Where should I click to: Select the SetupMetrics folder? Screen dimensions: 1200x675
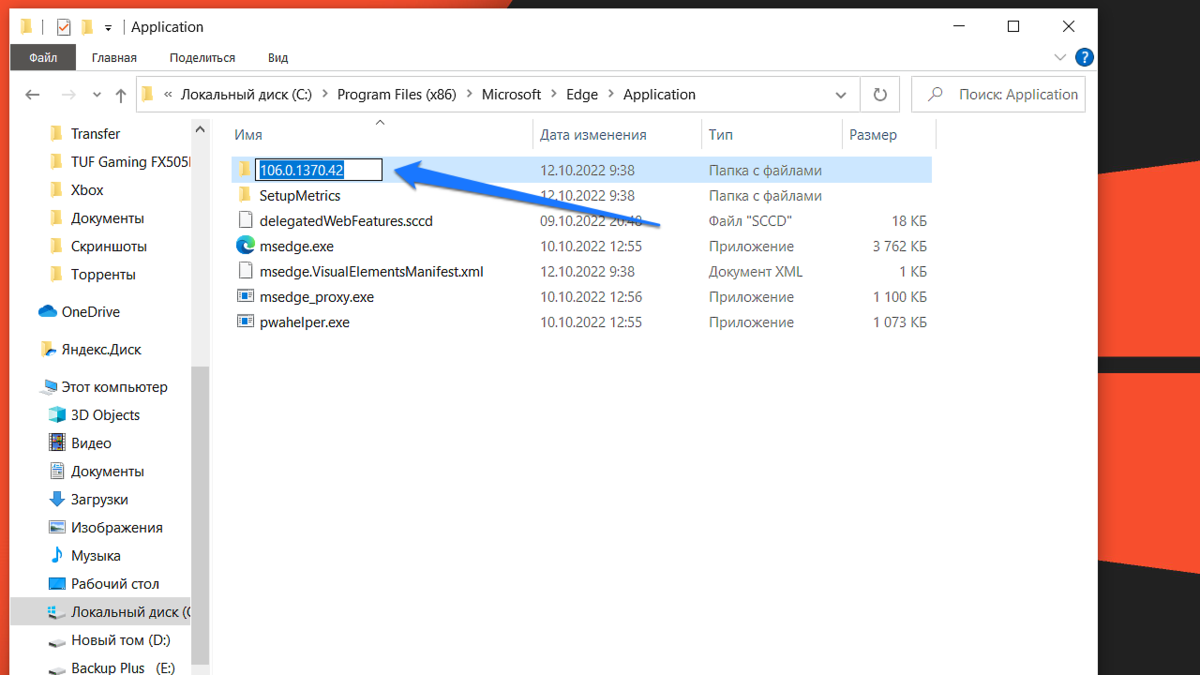click(300, 196)
